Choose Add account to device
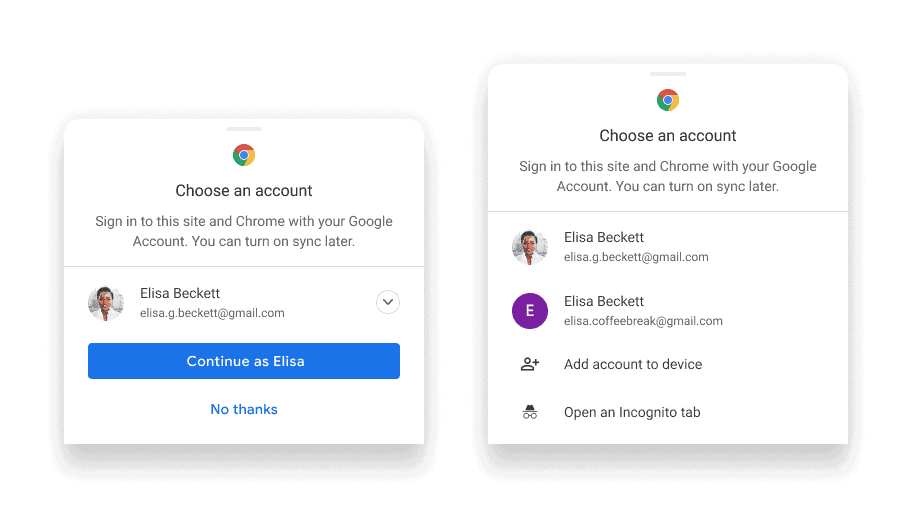912x508 pixels. coord(668,364)
